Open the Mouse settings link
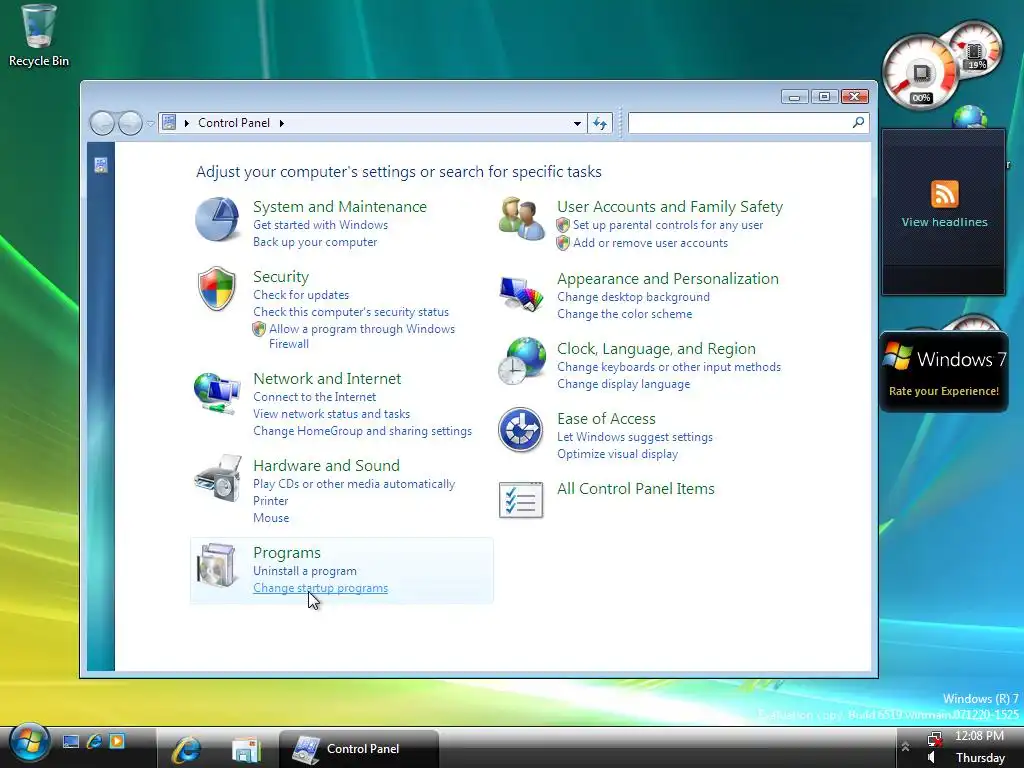Screen dimensions: 1024x768 (271, 518)
